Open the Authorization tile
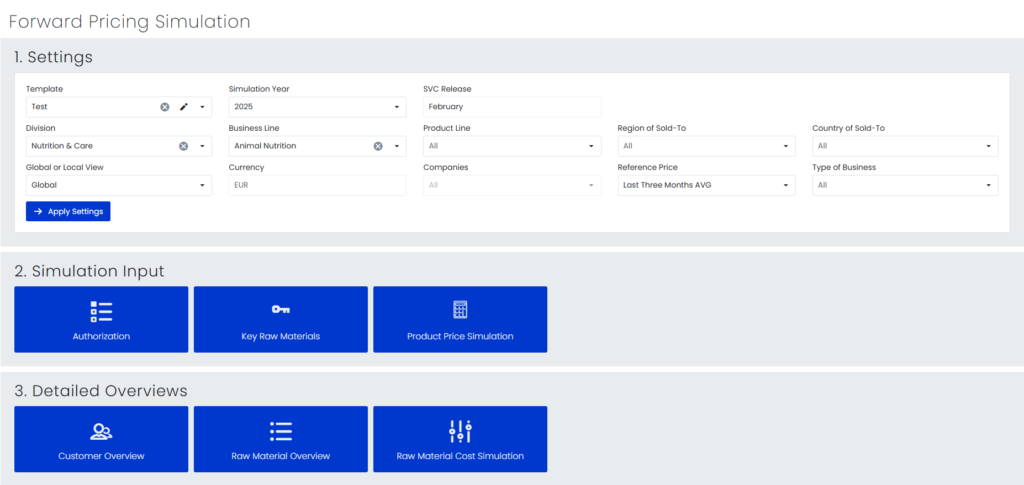The image size is (1024, 485). (x=101, y=319)
